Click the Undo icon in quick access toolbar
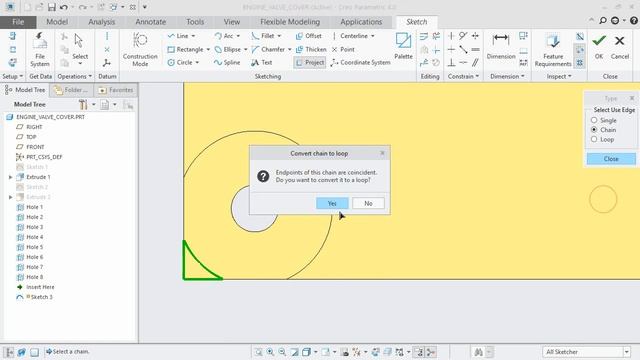The width and height of the screenshot is (640, 360). point(63,7)
